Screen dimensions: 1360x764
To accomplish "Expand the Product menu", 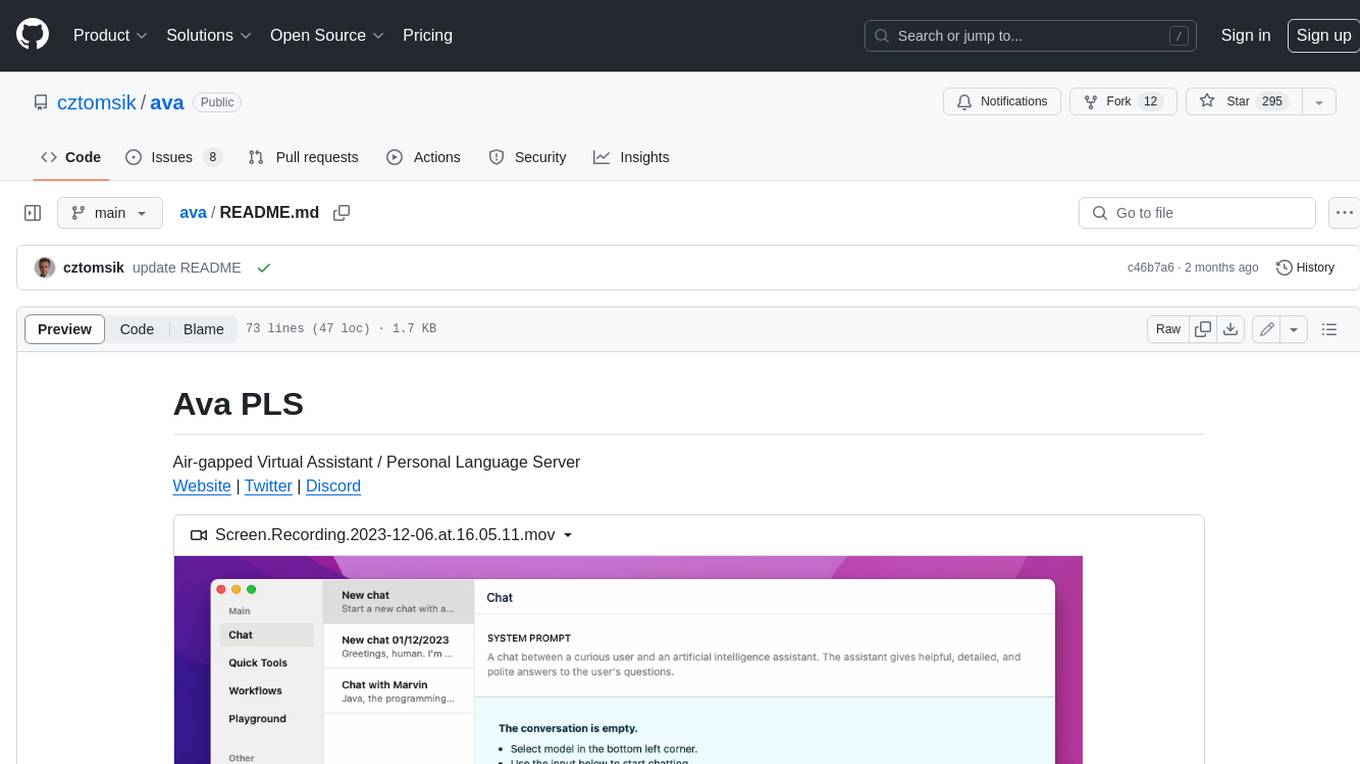I will [x=110, y=35].
